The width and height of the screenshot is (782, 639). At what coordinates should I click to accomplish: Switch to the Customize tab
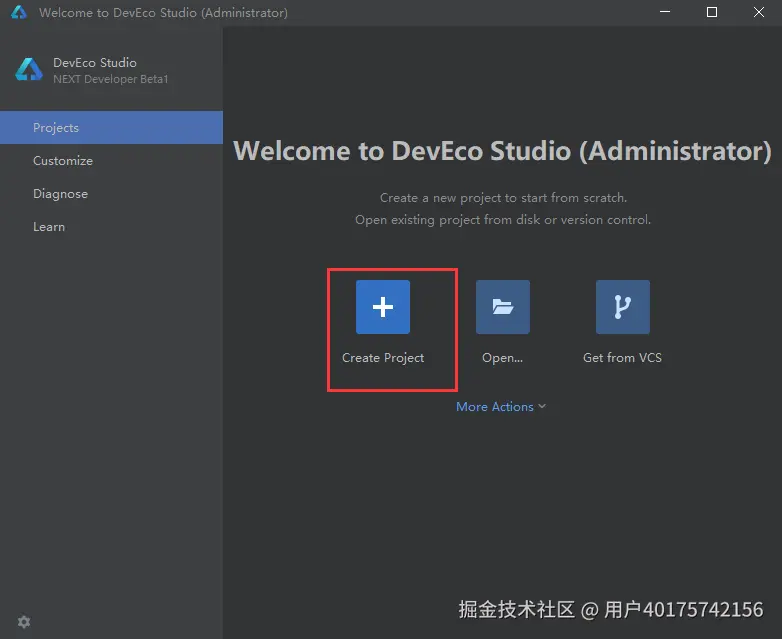111,161
